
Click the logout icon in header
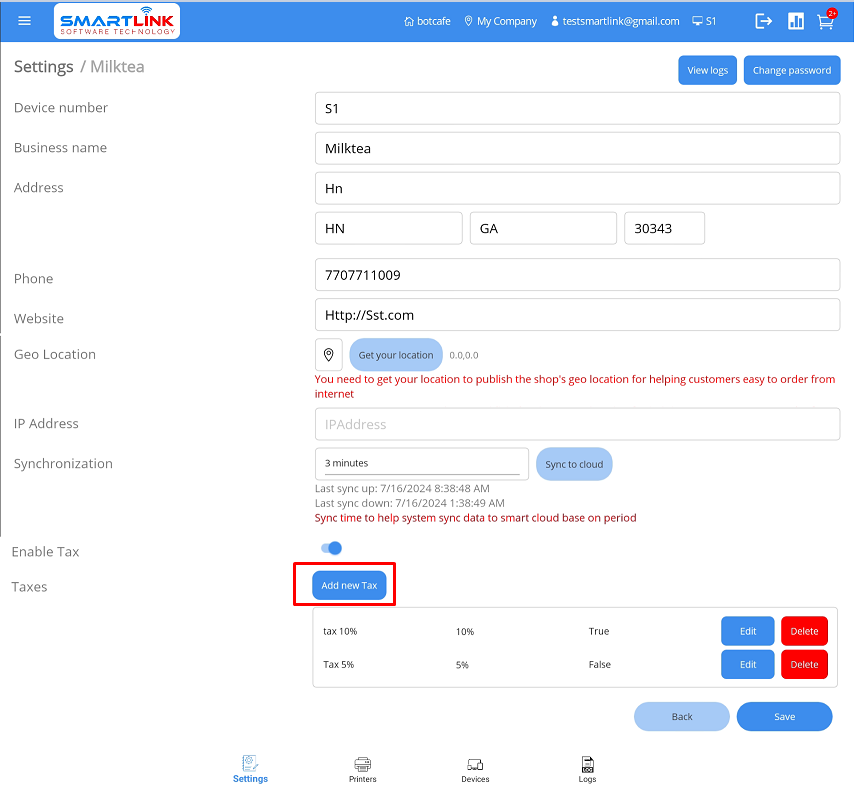click(x=764, y=21)
